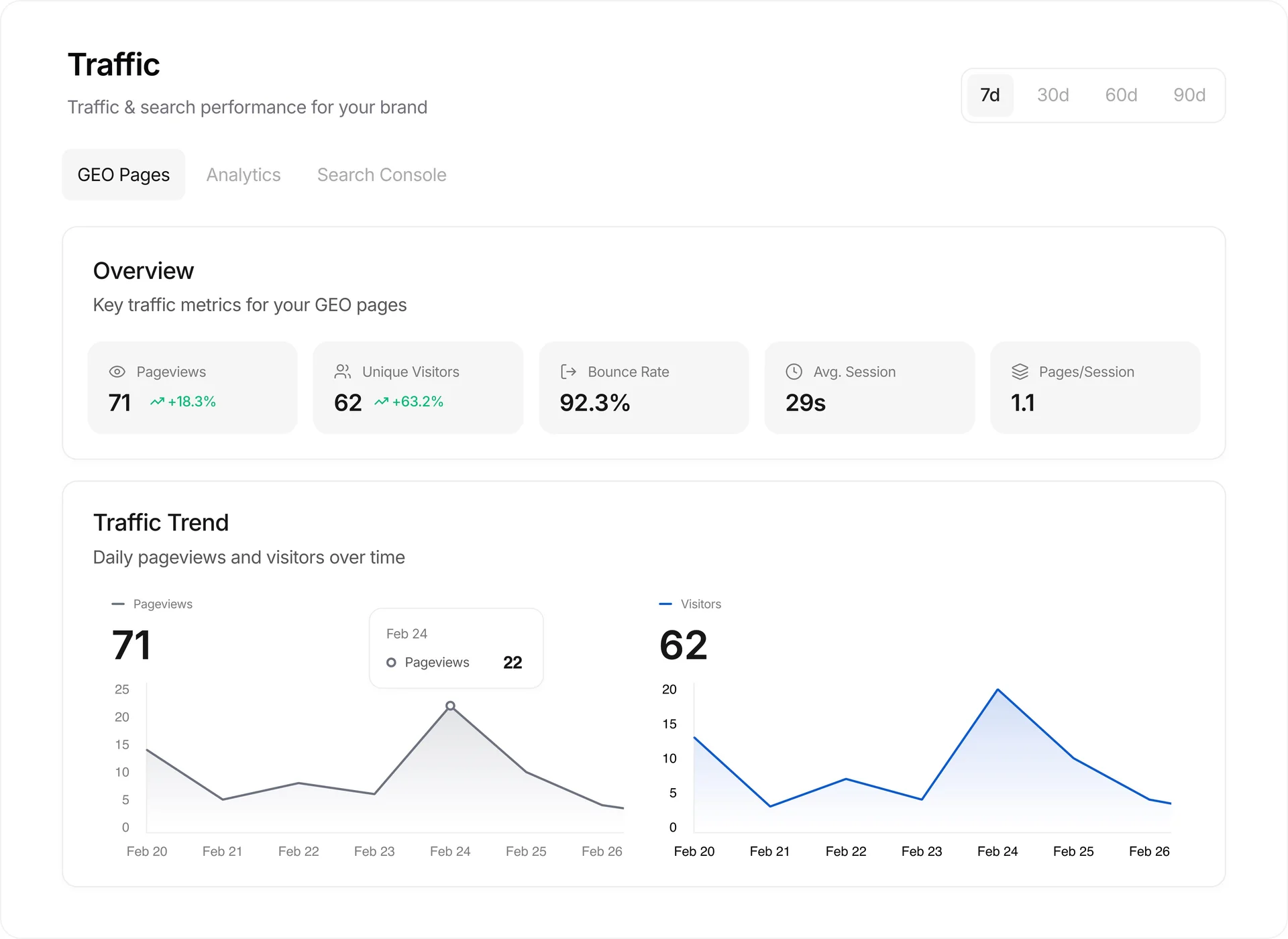Select the Pages/Session stack icon

pos(1020,372)
